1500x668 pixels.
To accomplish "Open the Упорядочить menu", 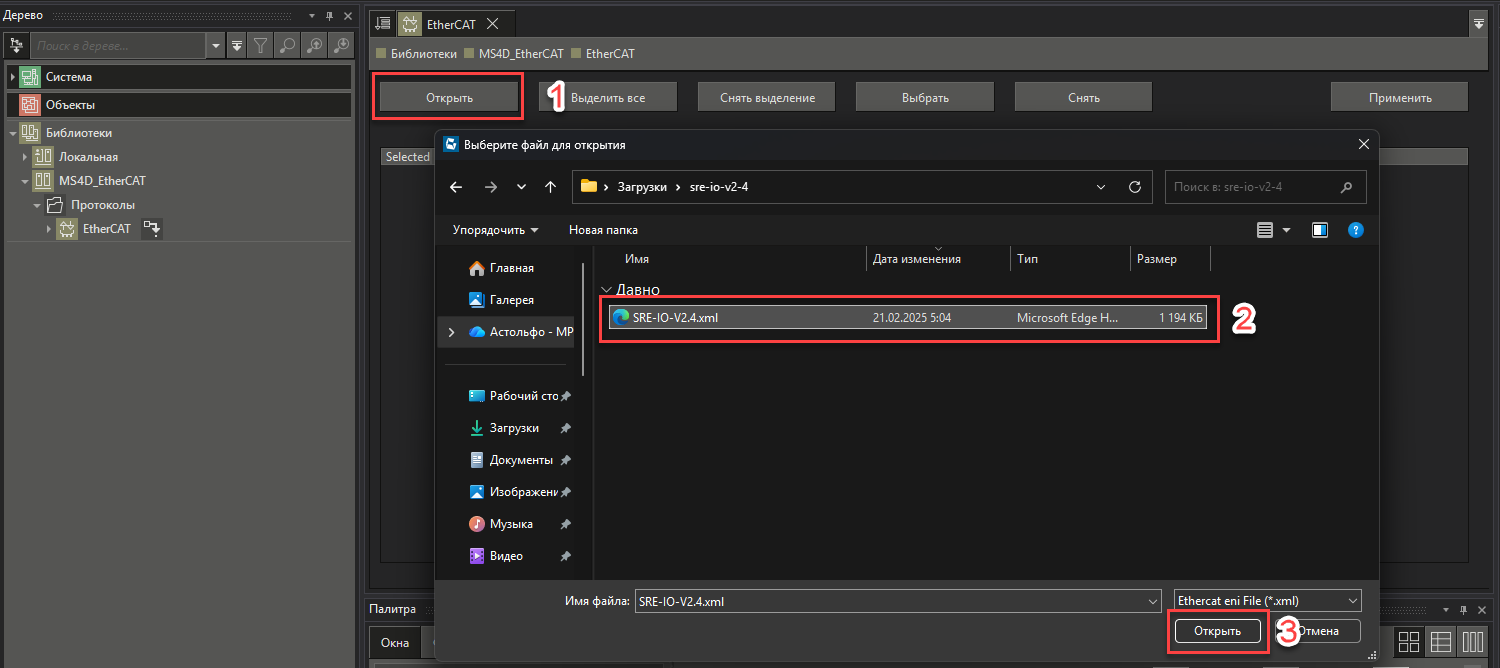I will (495, 230).
